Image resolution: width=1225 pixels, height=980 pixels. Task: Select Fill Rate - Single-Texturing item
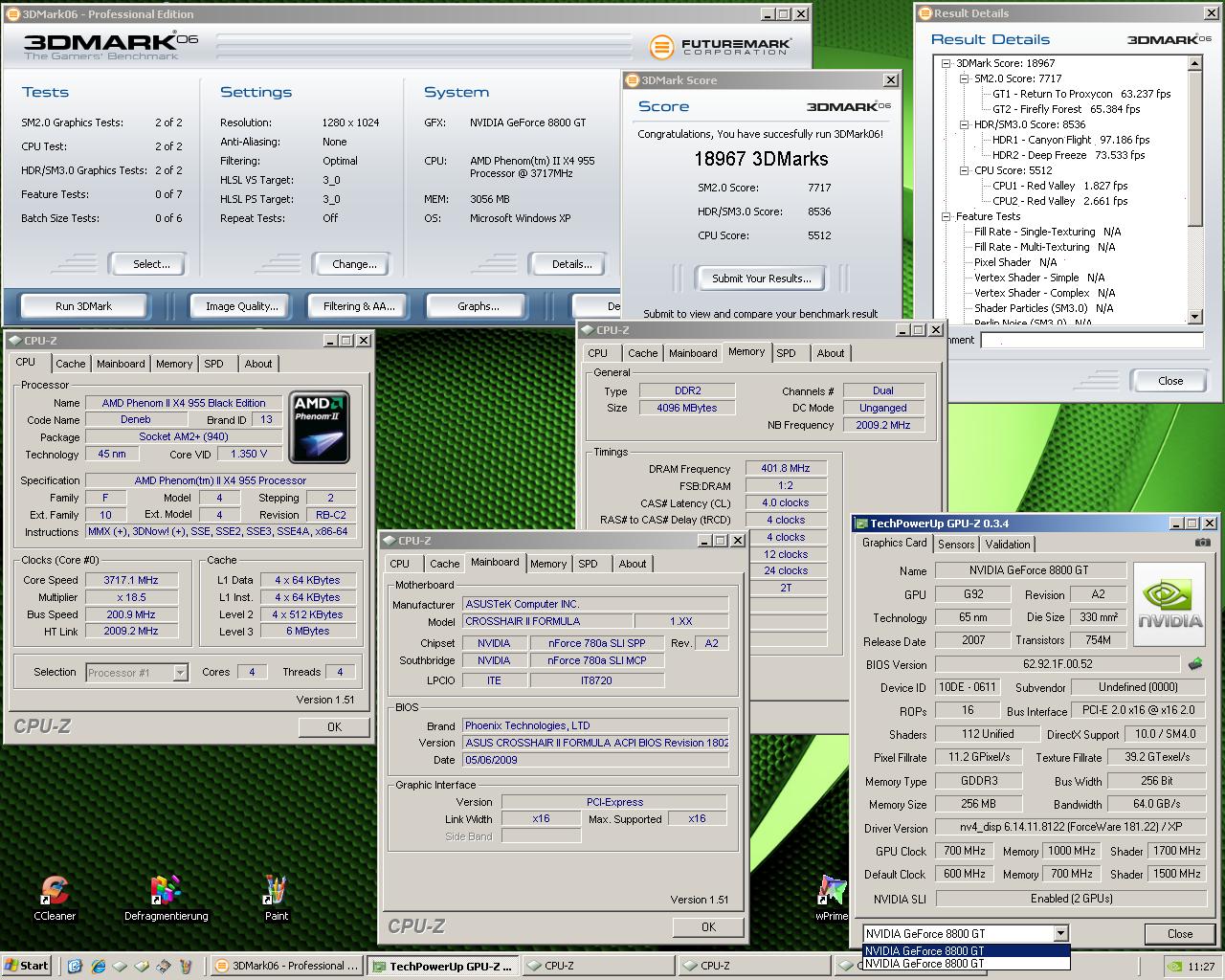(1047, 232)
